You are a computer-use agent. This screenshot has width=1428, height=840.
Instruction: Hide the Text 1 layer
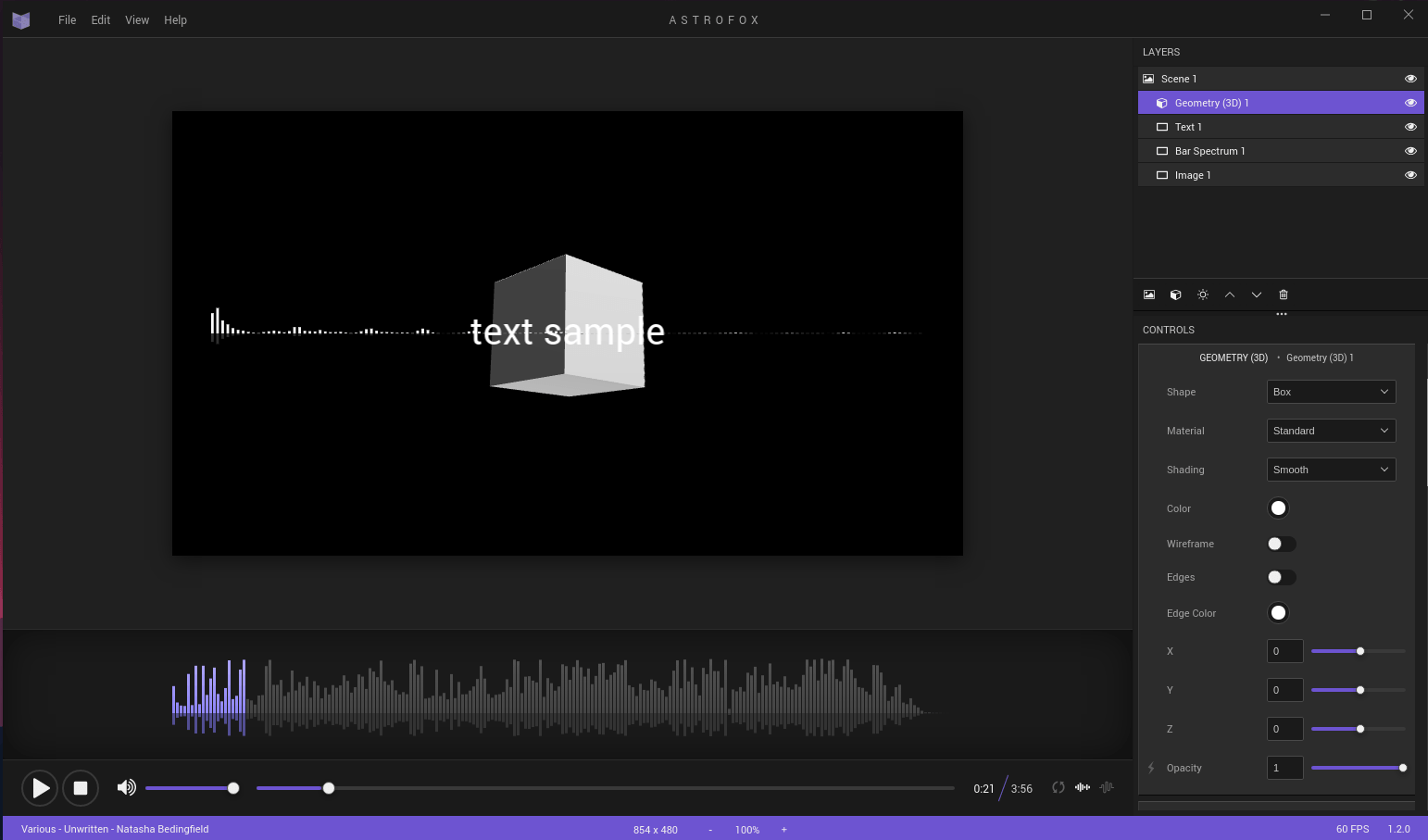click(x=1410, y=127)
